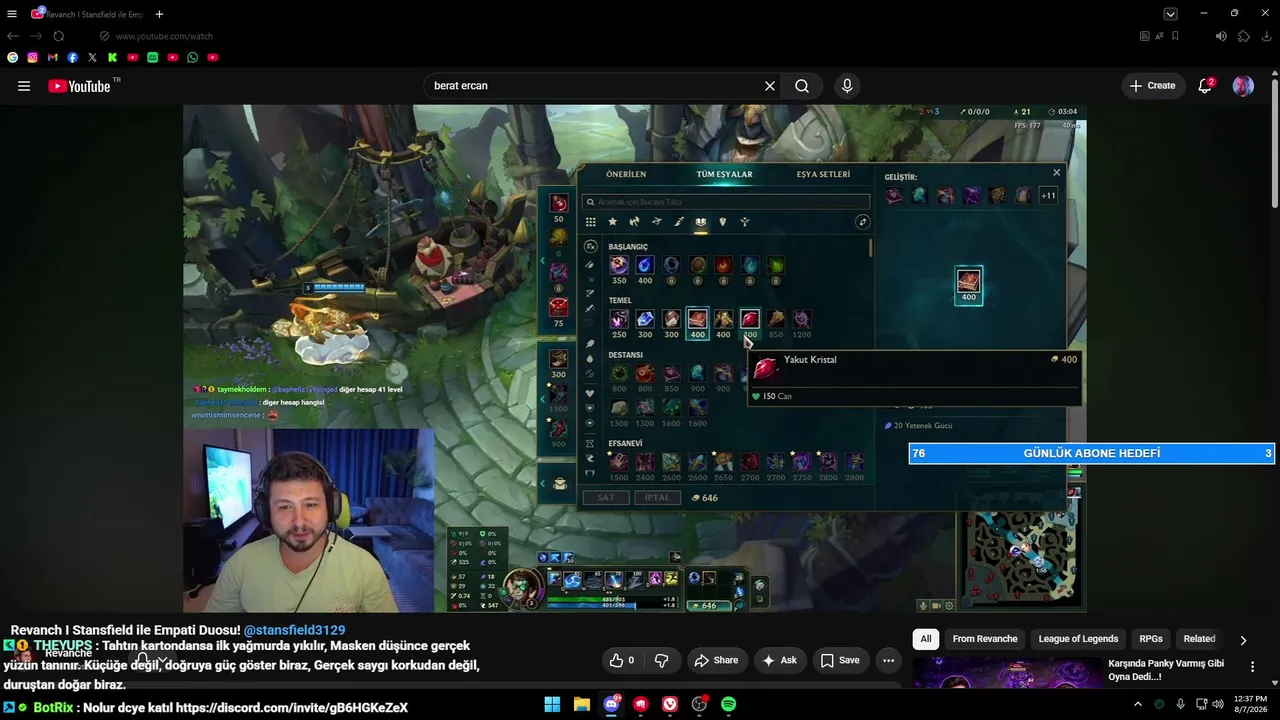Click the shop item search box
Viewport: 1280px width, 720px height.
click(x=725, y=202)
